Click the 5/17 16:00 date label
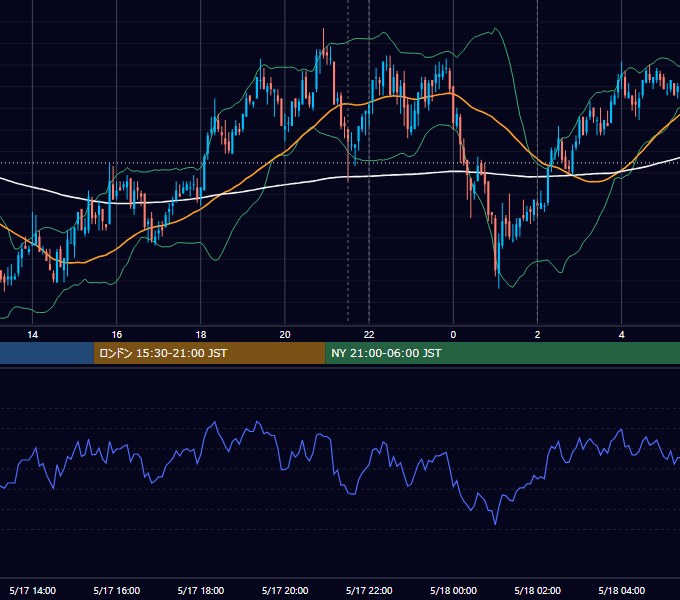Image resolution: width=680 pixels, height=600 pixels. [x=117, y=590]
